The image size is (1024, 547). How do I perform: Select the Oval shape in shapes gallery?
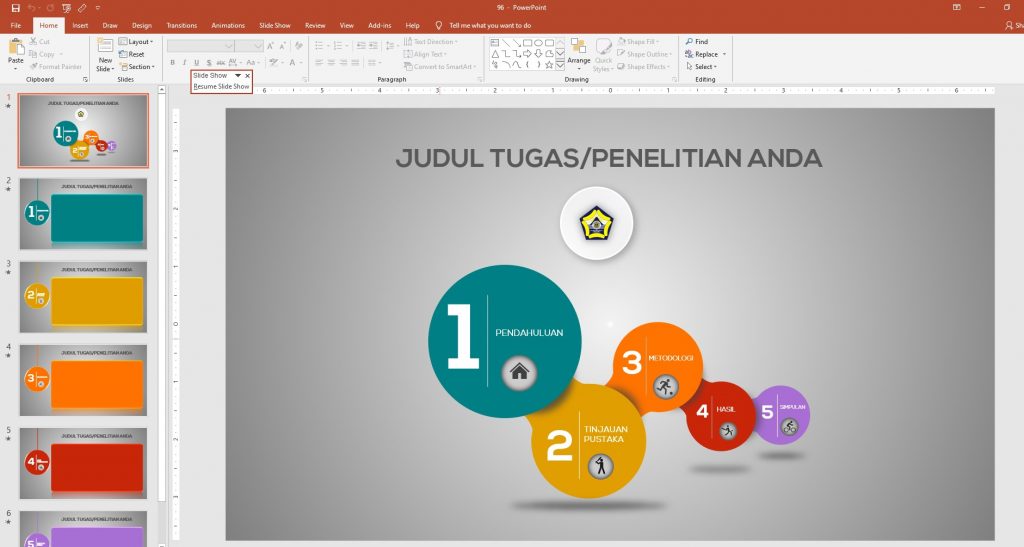click(x=538, y=43)
